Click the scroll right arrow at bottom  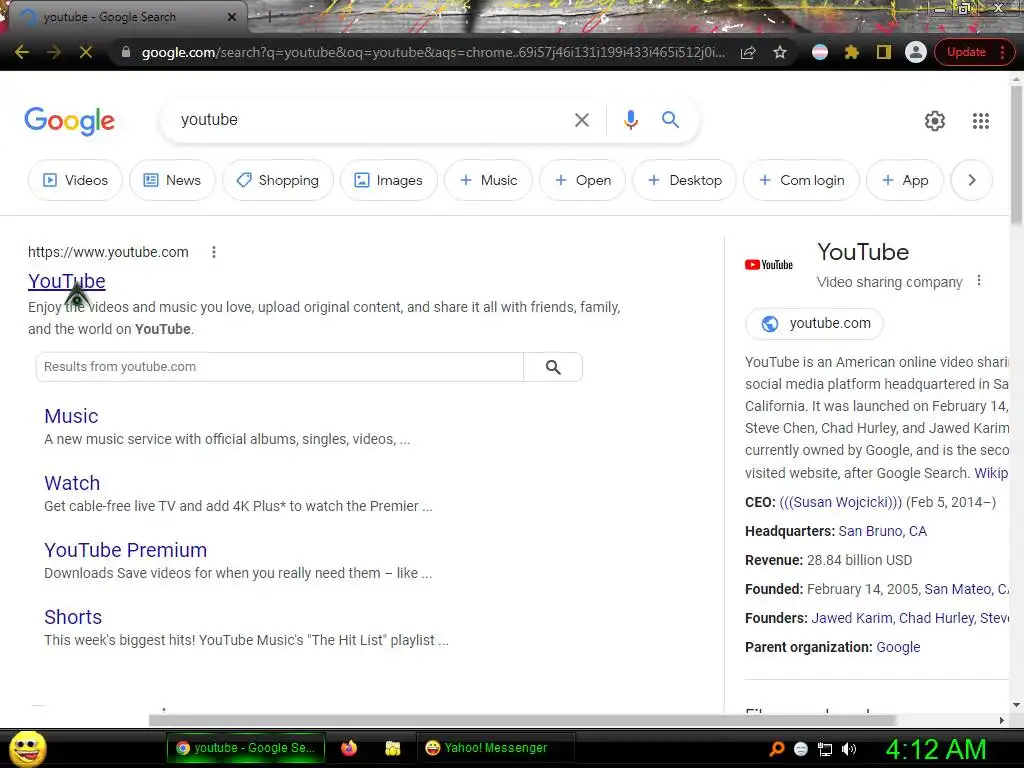pos(1002,720)
